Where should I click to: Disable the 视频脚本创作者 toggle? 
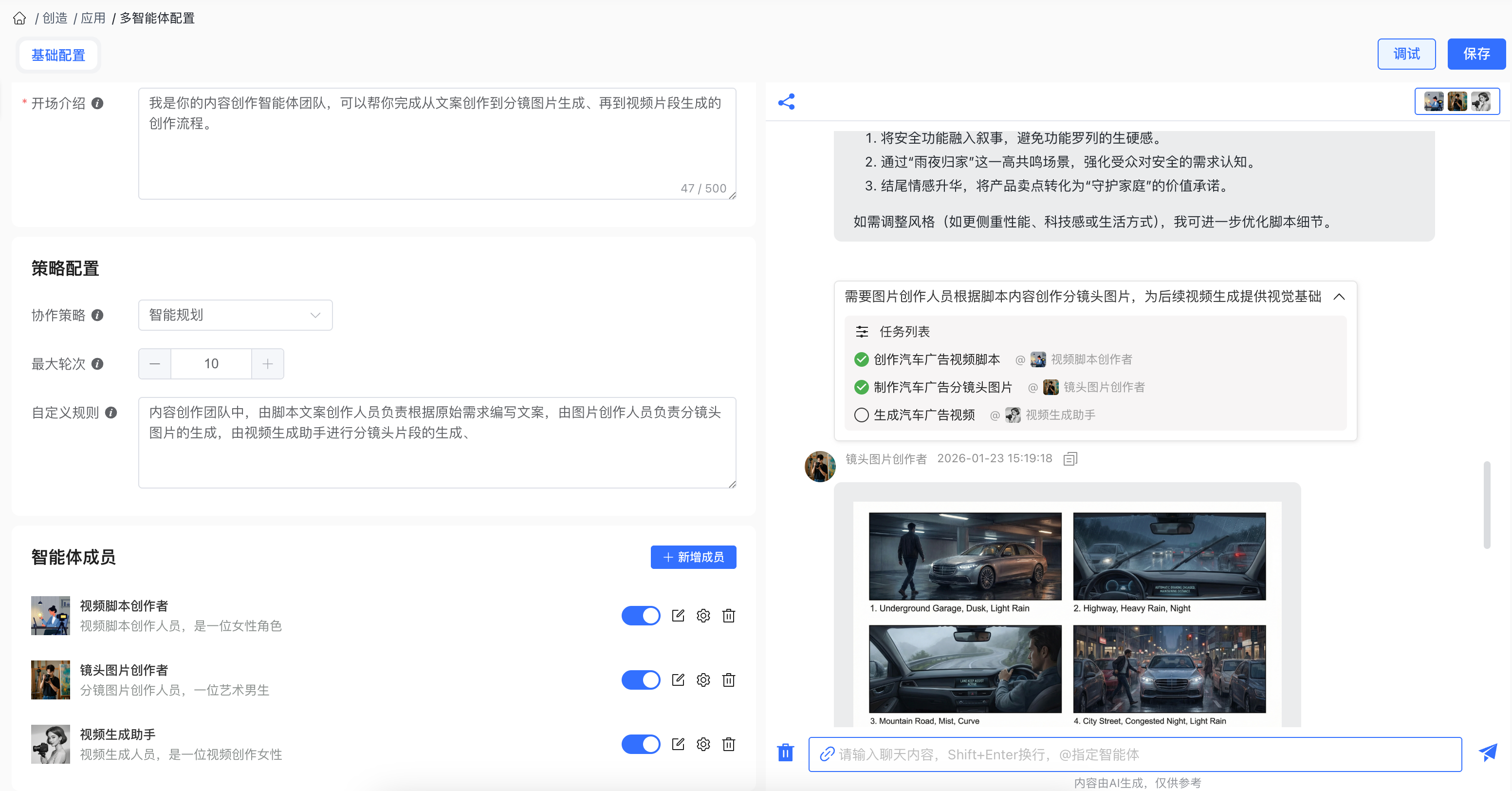(x=640, y=616)
